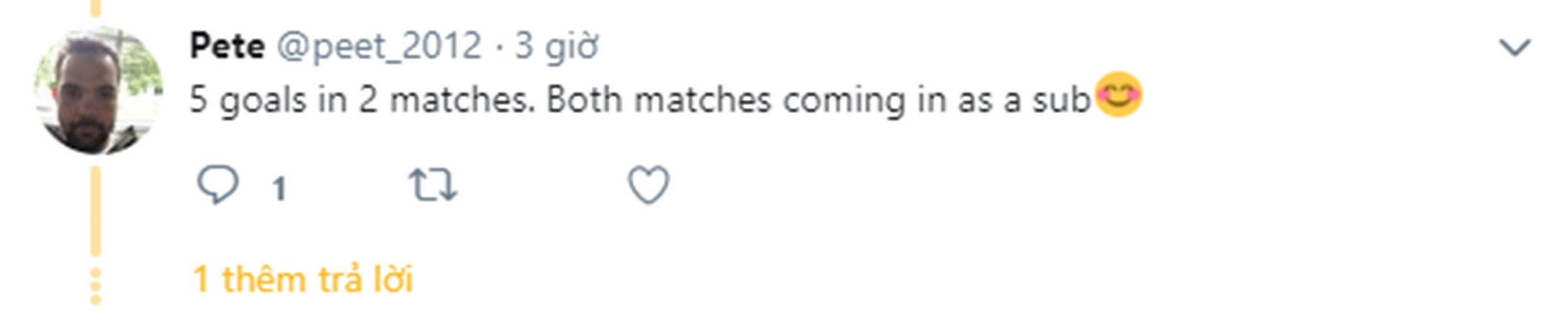Click the word 'trả' in the replies link
Screen dimensions: 1568x333
(340, 280)
